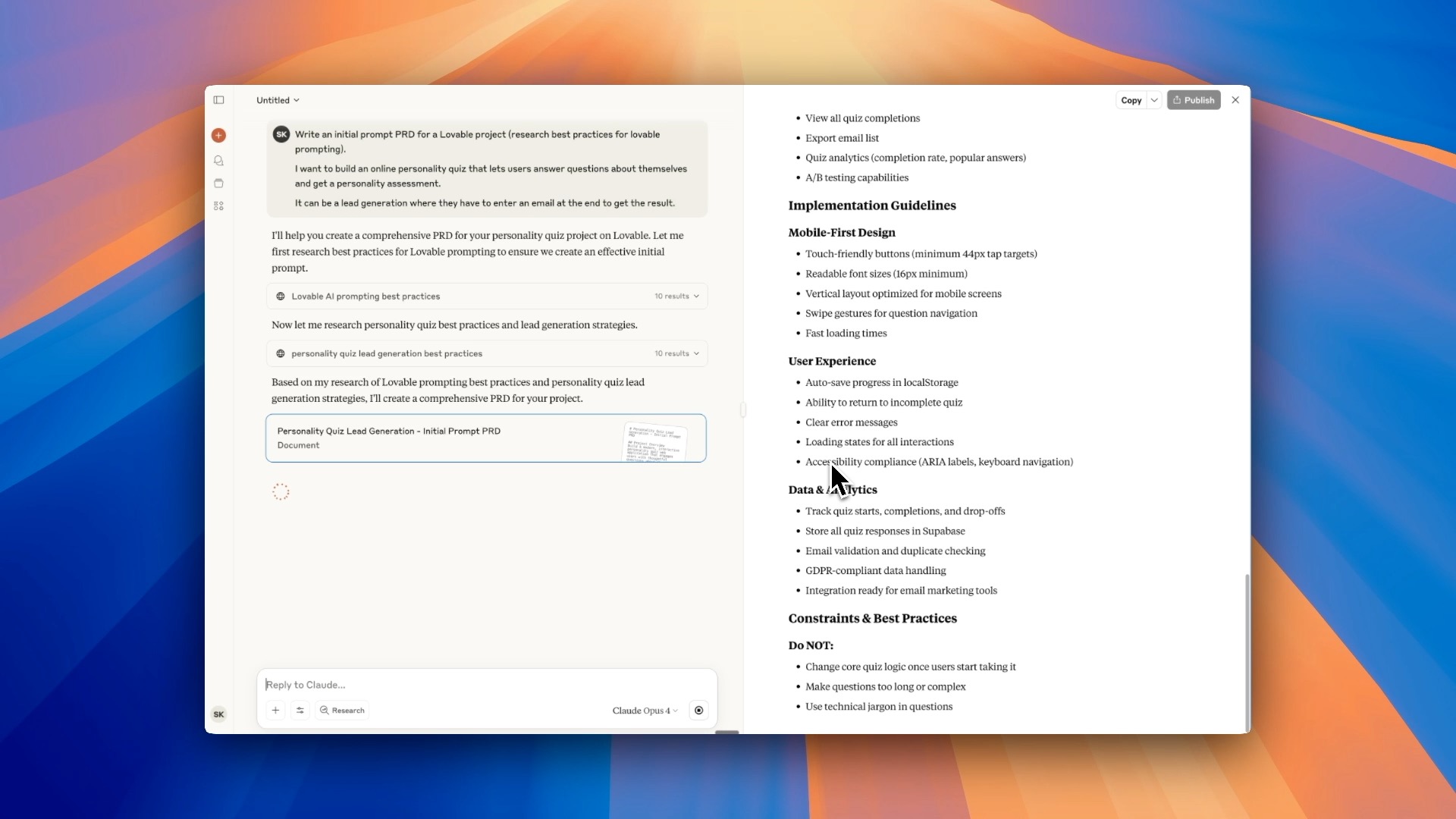Click 'Integration ready for email marketing tools' bullet
1456x819 pixels.
tap(901, 590)
